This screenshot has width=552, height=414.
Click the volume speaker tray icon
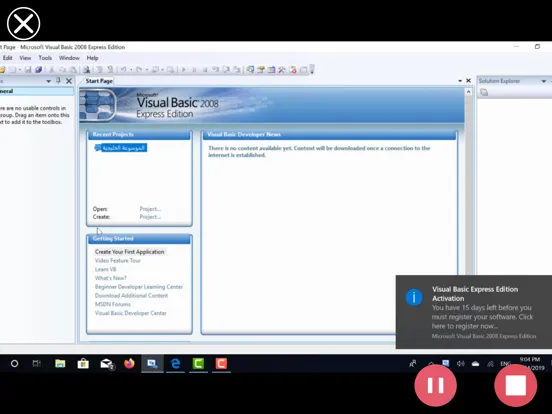click(x=460, y=364)
